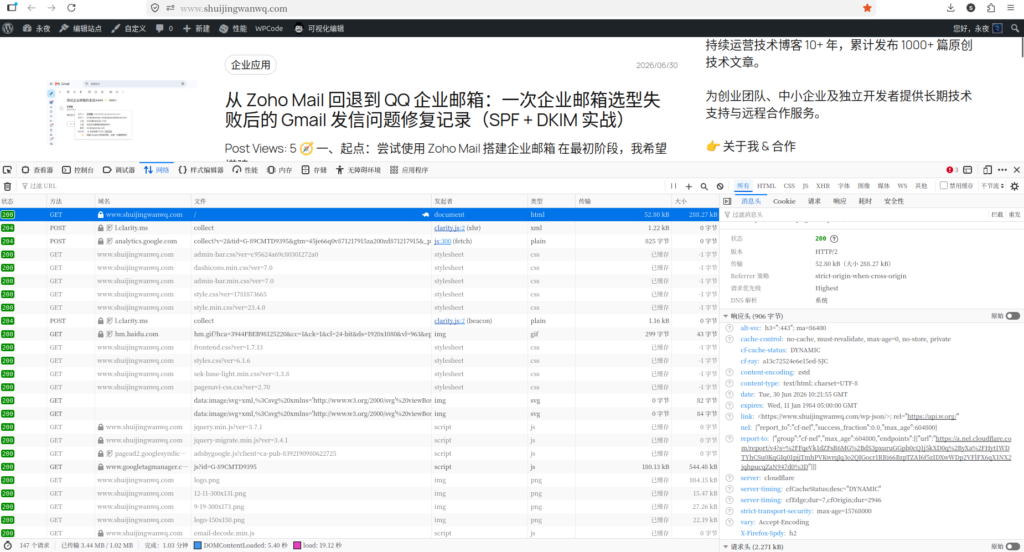Filter requests by CSS type
This screenshot has height=552, width=1024.
point(789,186)
